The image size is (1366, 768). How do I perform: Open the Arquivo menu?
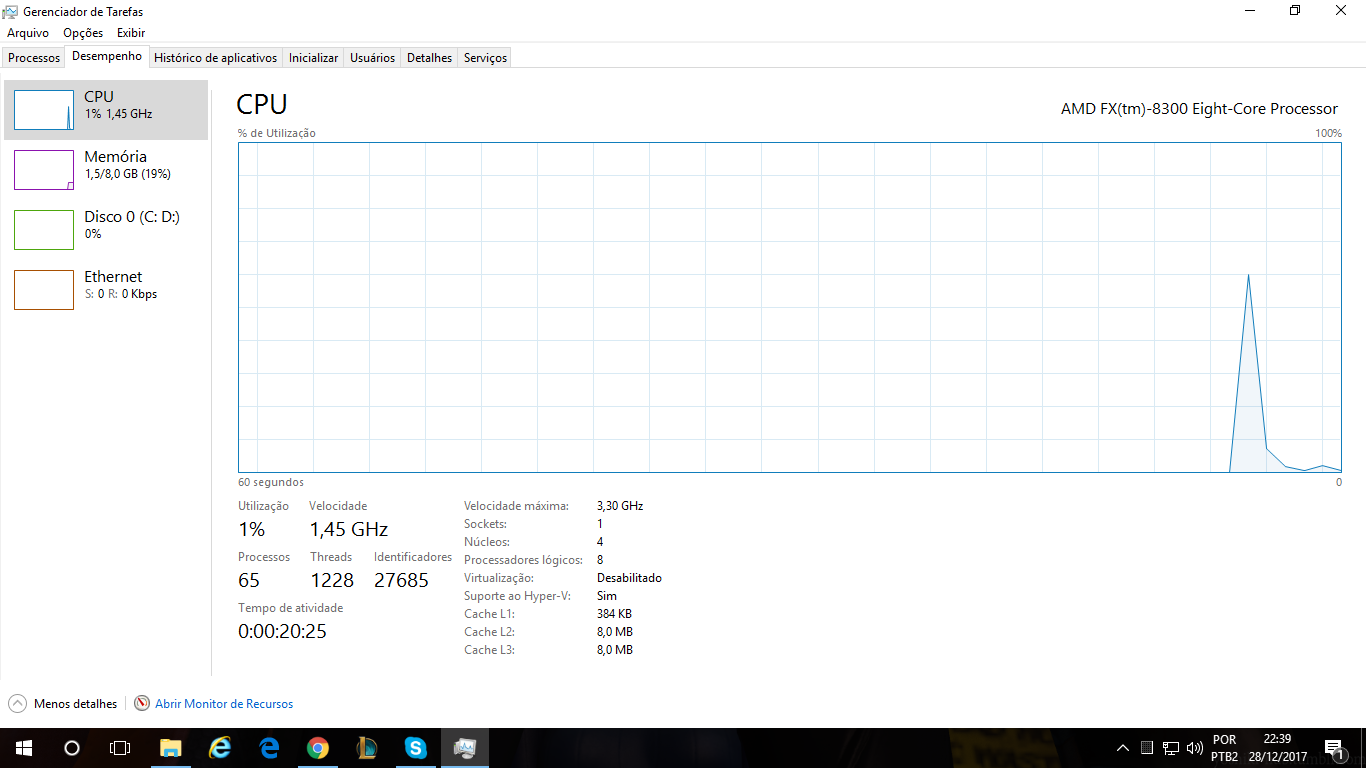pos(28,33)
